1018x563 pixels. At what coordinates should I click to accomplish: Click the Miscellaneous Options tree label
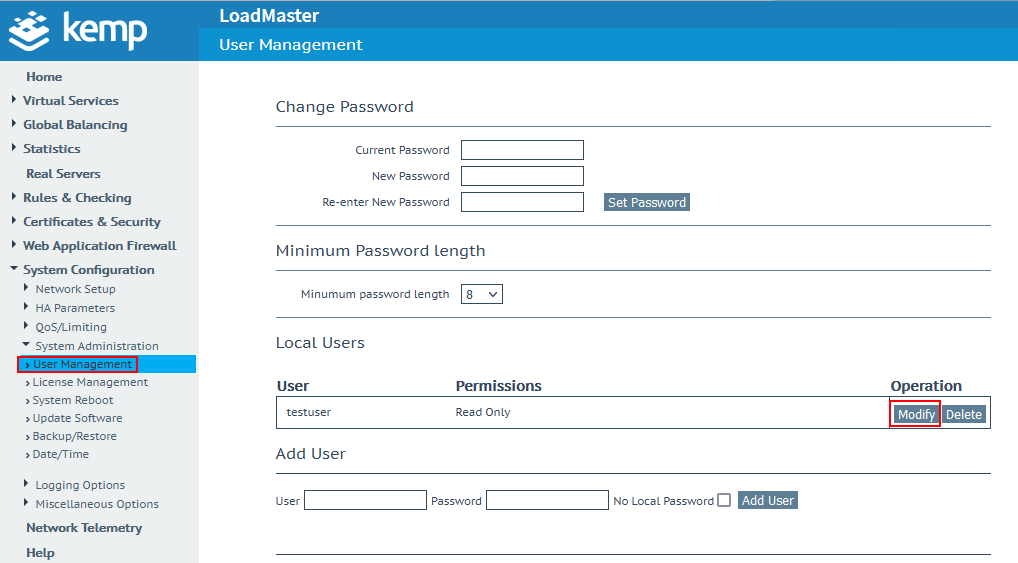[97, 504]
